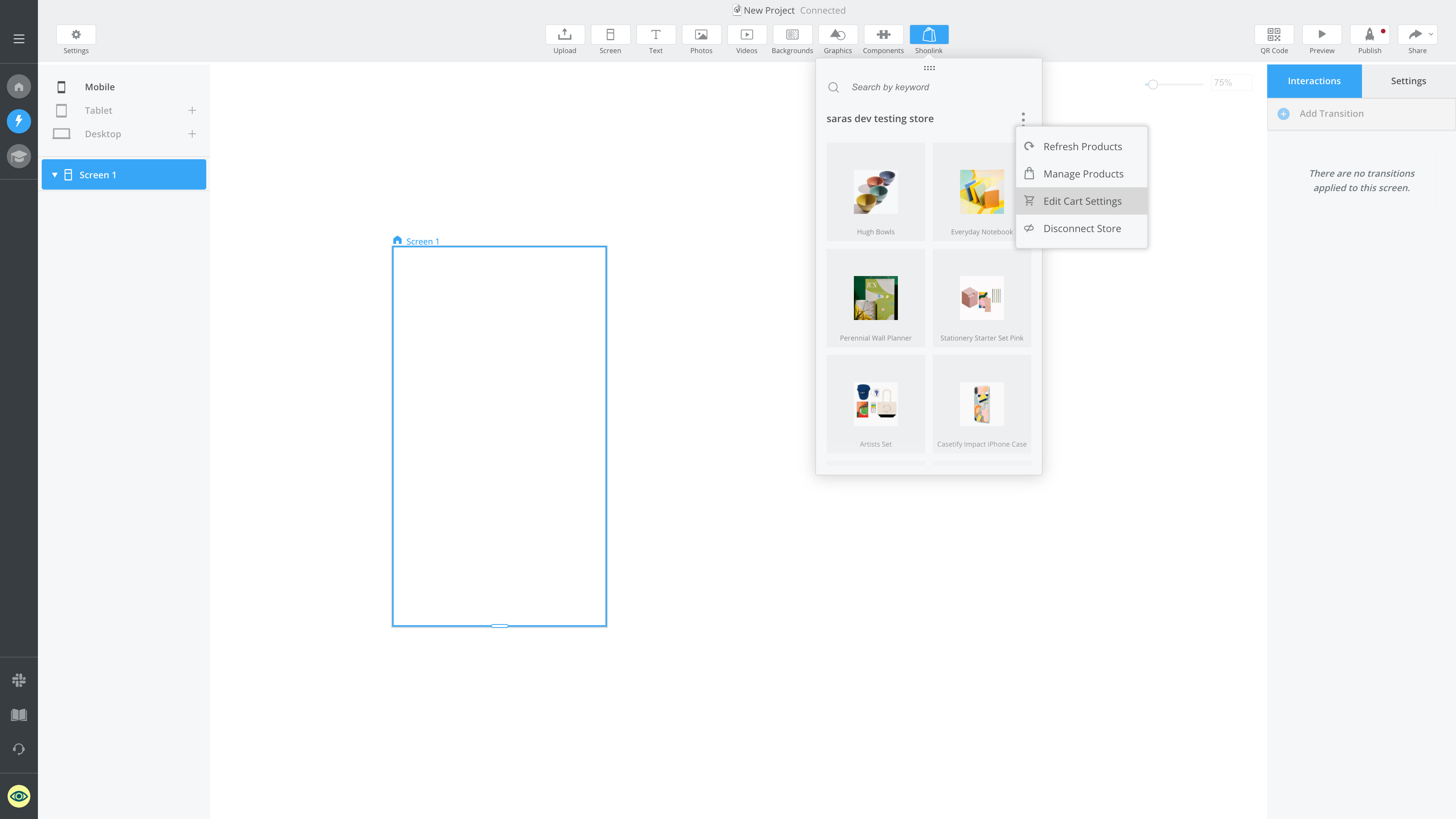The width and height of the screenshot is (1456, 819).
Task: Select Disconnect Store from the menu
Action: point(1082,228)
